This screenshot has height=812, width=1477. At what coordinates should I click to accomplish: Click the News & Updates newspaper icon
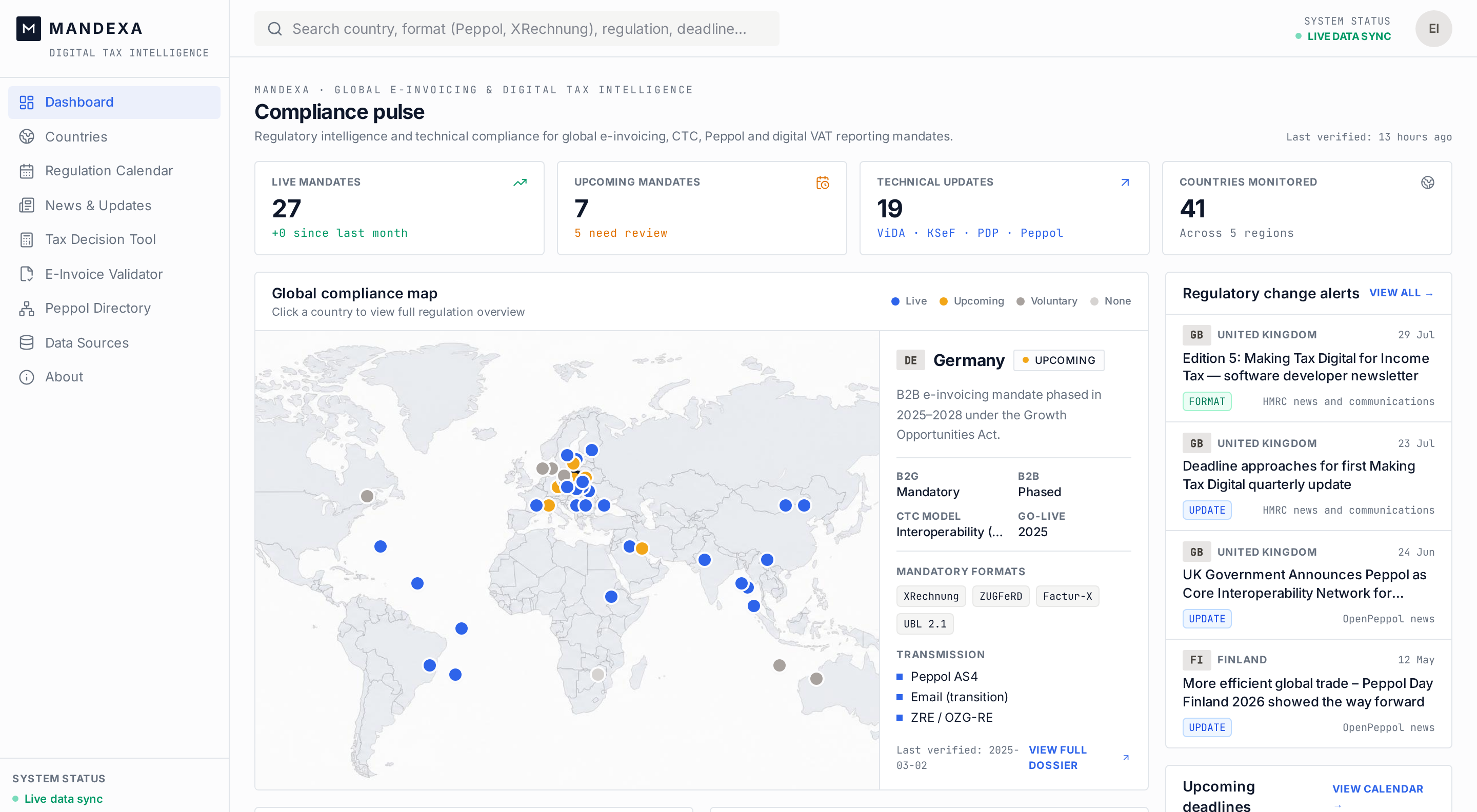click(x=26, y=205)
